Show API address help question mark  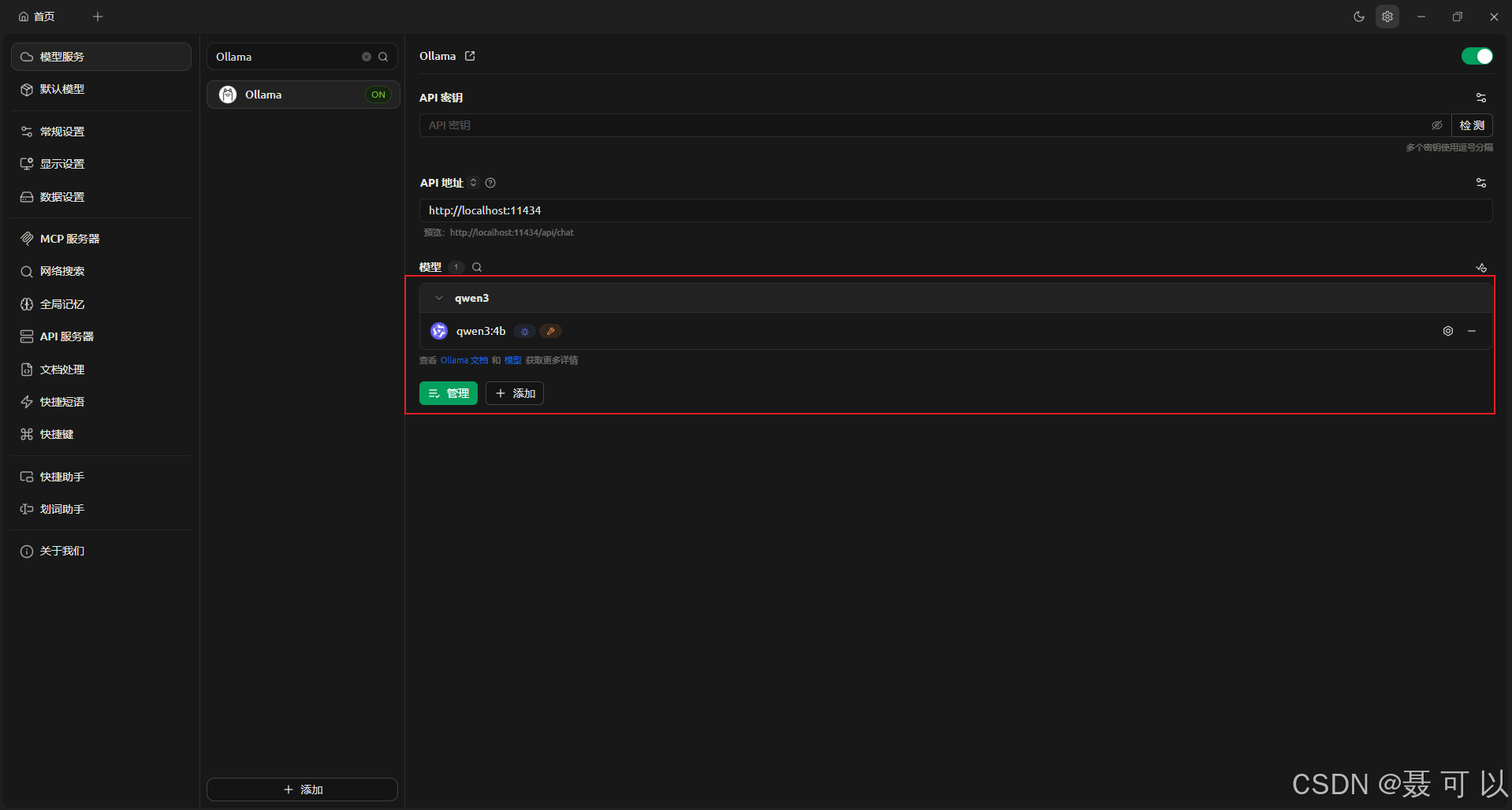coord(490,183)
